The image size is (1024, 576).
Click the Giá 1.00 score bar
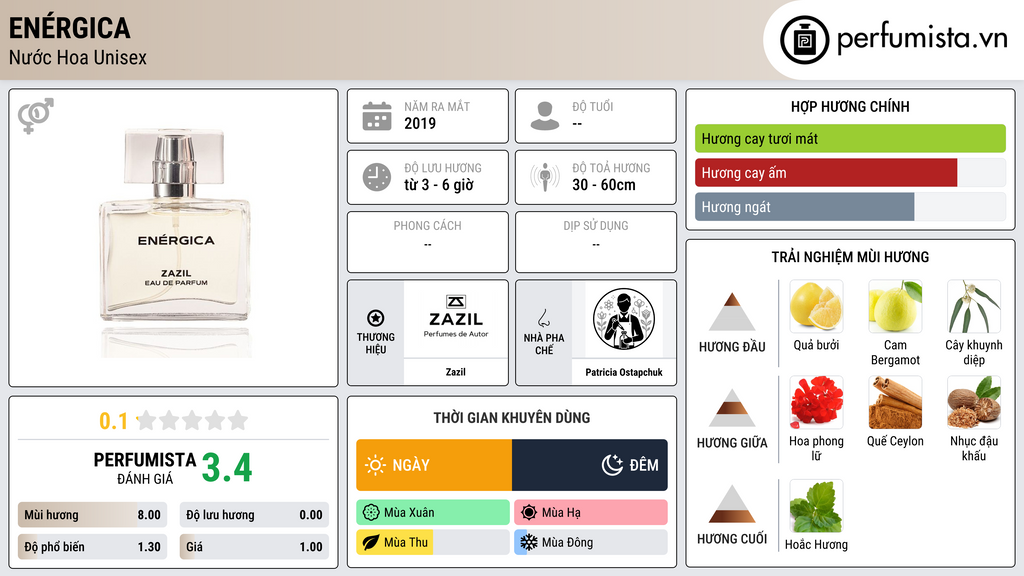pos(254,547)
